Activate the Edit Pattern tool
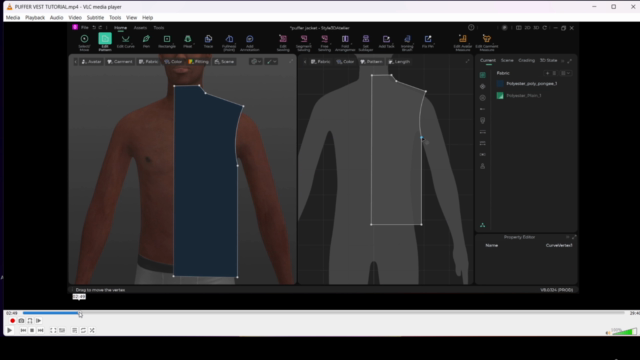 coord(105,42)
